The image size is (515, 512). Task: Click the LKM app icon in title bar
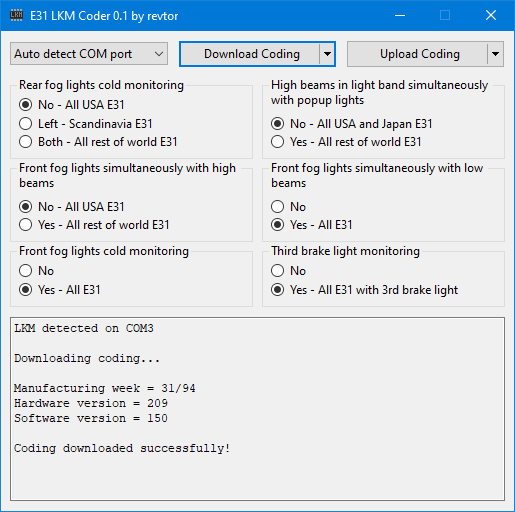[16, 15]
